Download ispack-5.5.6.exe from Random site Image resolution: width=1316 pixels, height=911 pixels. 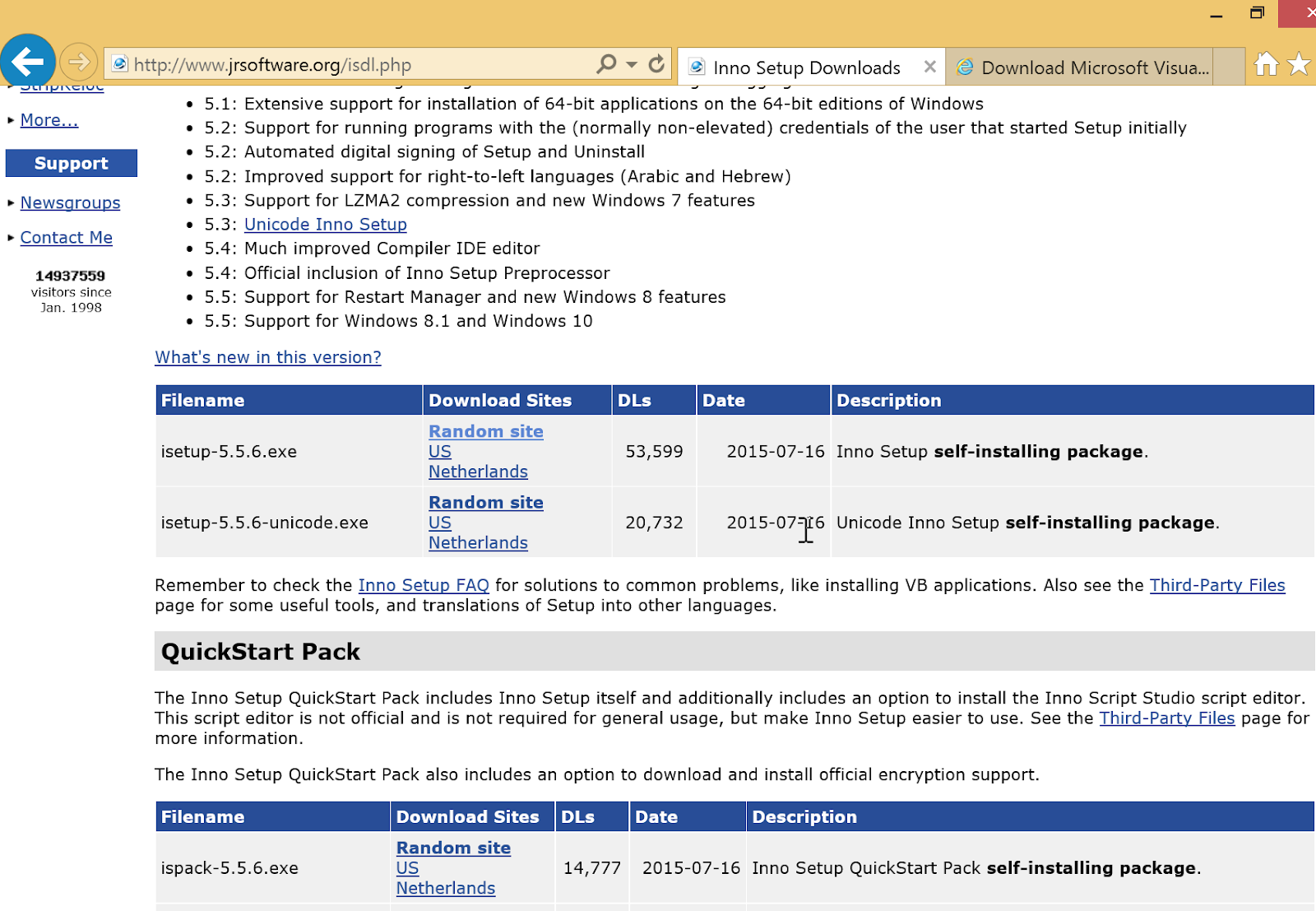453,848
